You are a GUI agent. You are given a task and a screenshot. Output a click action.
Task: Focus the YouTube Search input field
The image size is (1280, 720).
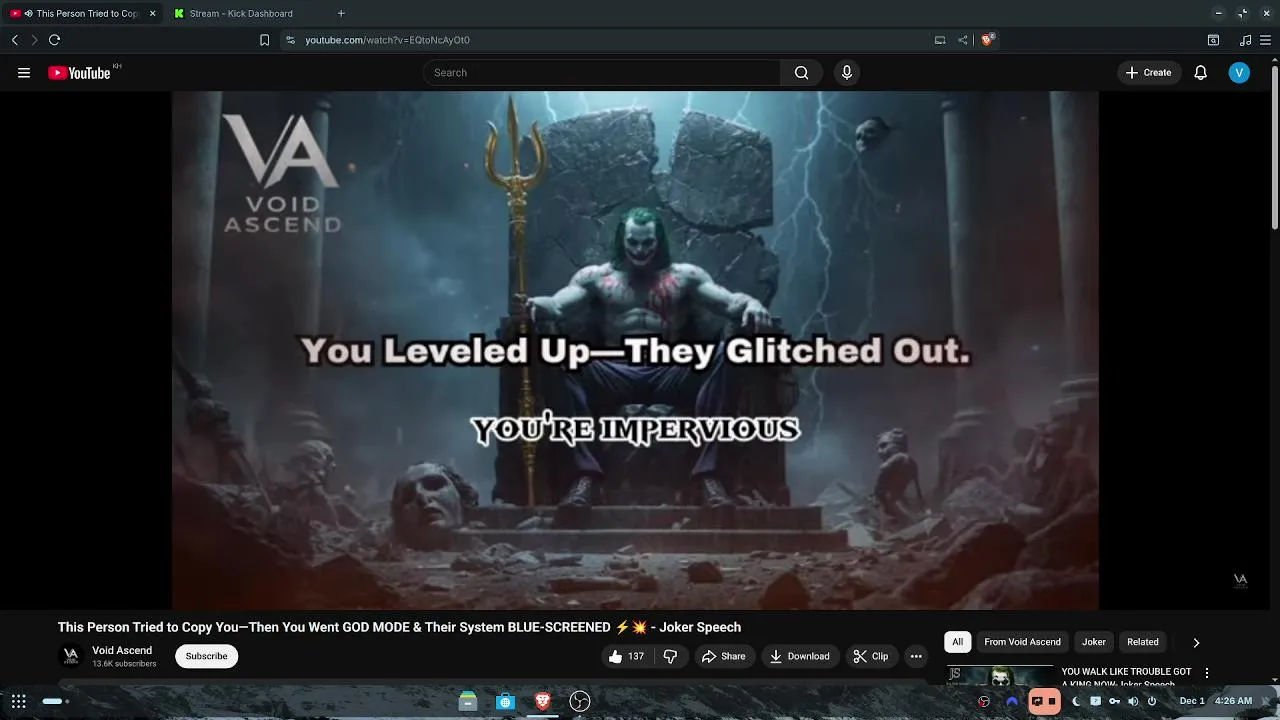click(x=602, y=73)
